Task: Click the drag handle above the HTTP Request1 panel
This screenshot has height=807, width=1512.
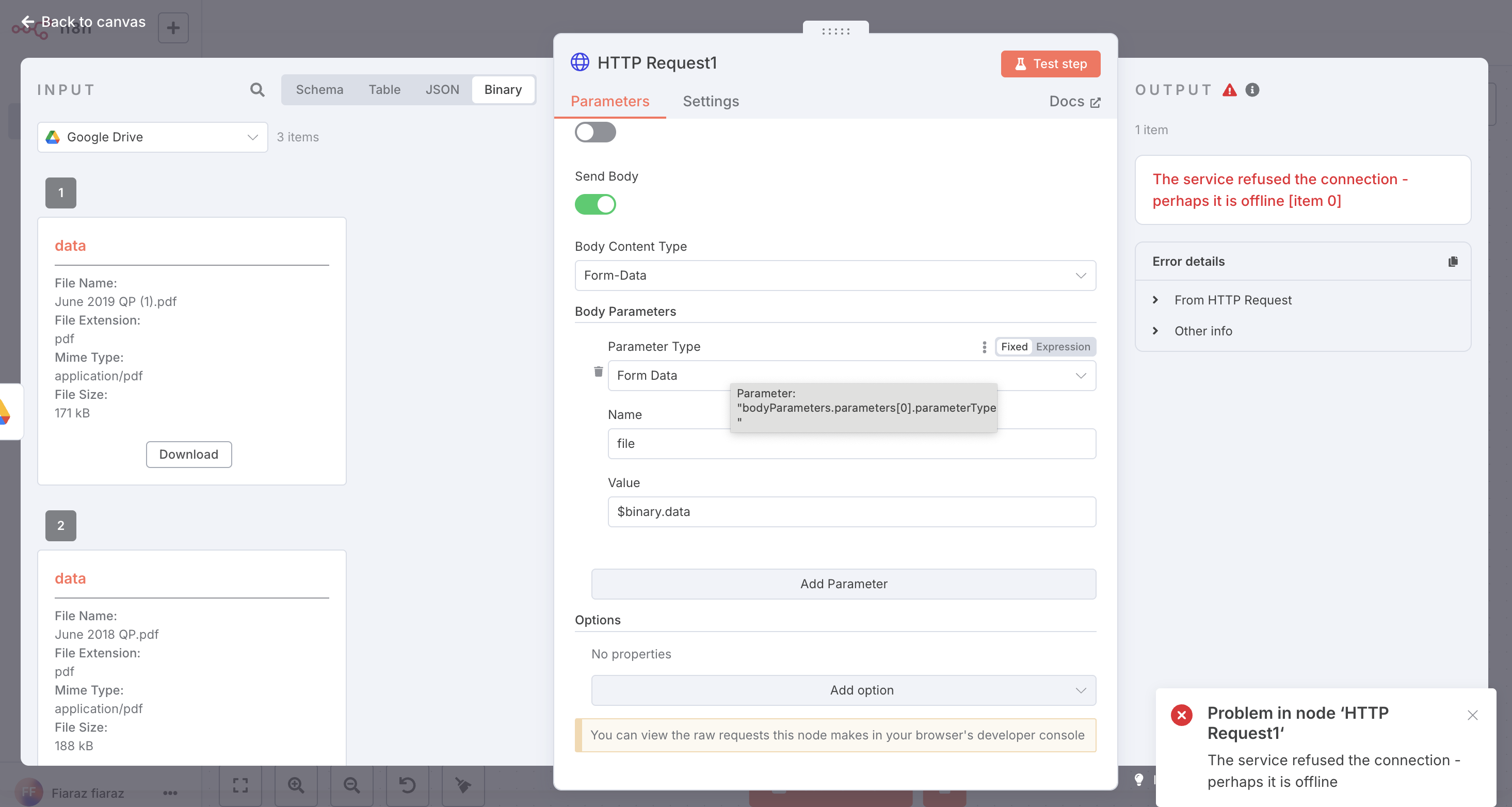Action: coord(835,31)
